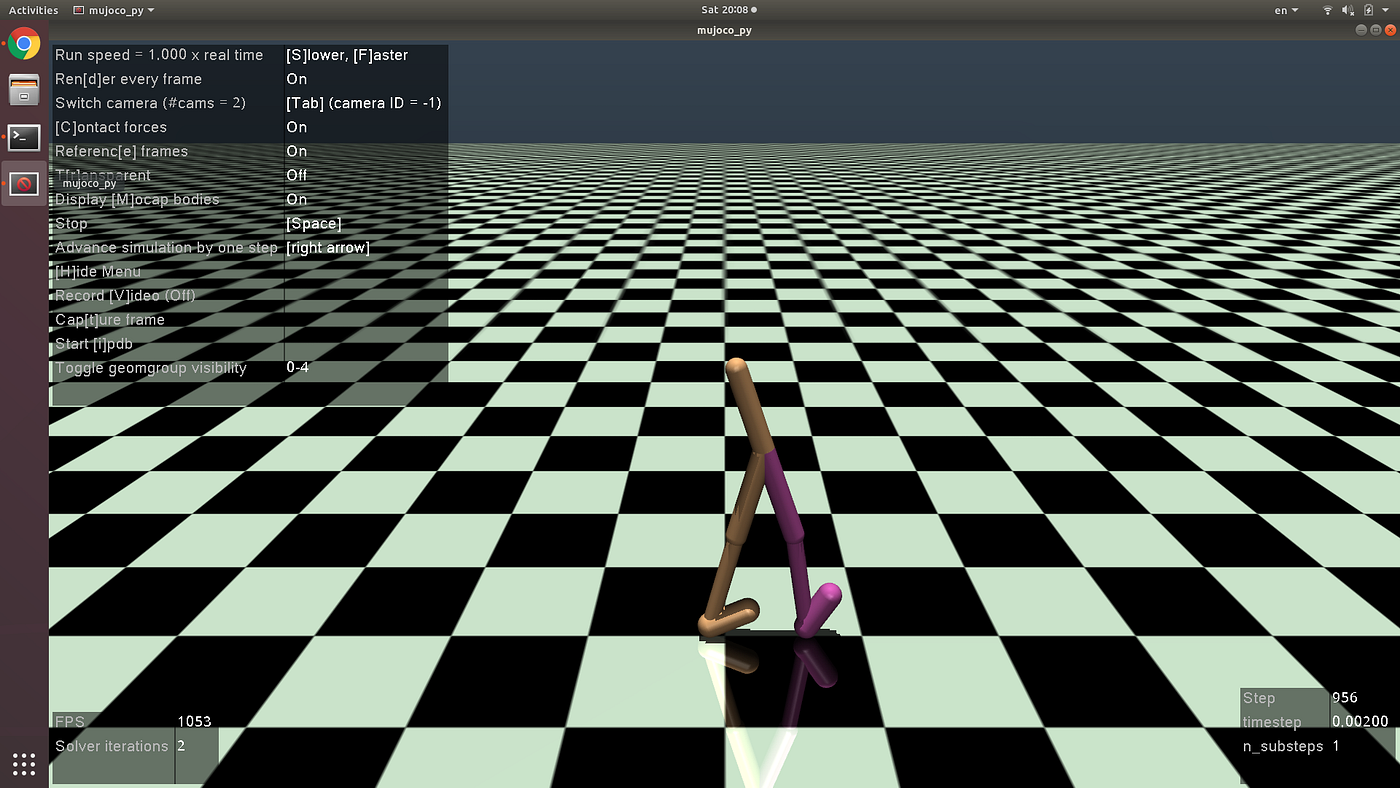Screen dimensions: 1400x788
Task: Close the mujoco_py window
Action: [x=1389, y=30]
